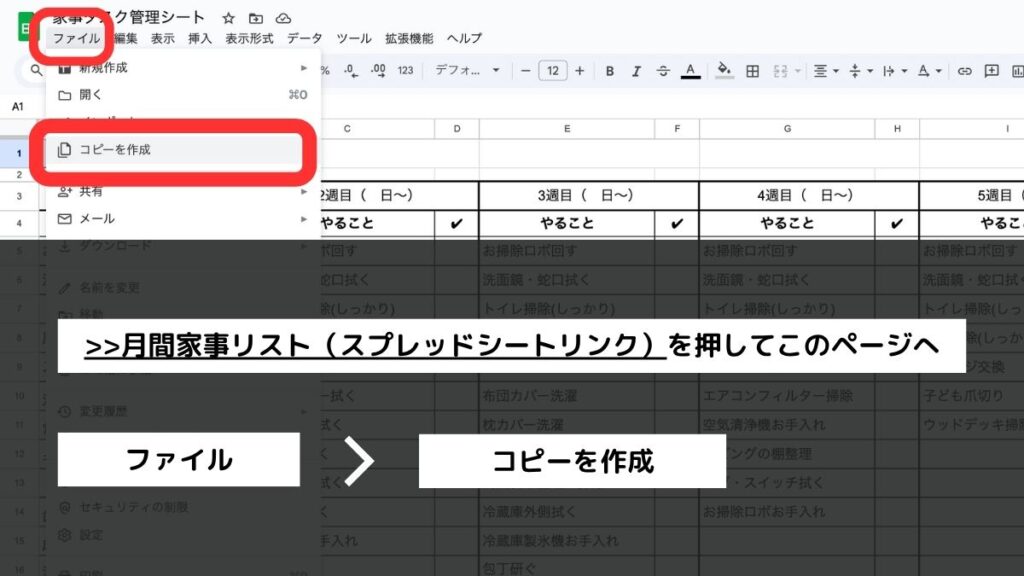
Task: Click 冷蔵庫外側拭く cell
Action: 567,511
